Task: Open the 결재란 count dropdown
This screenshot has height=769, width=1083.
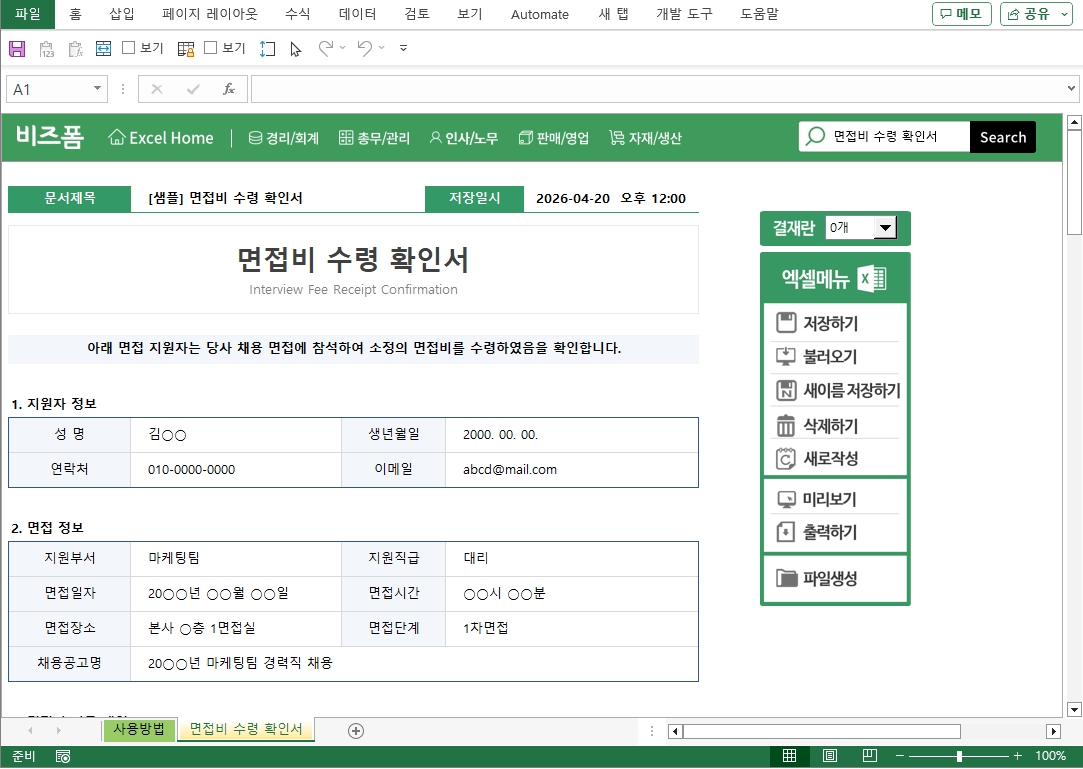Action: (885, 228)
